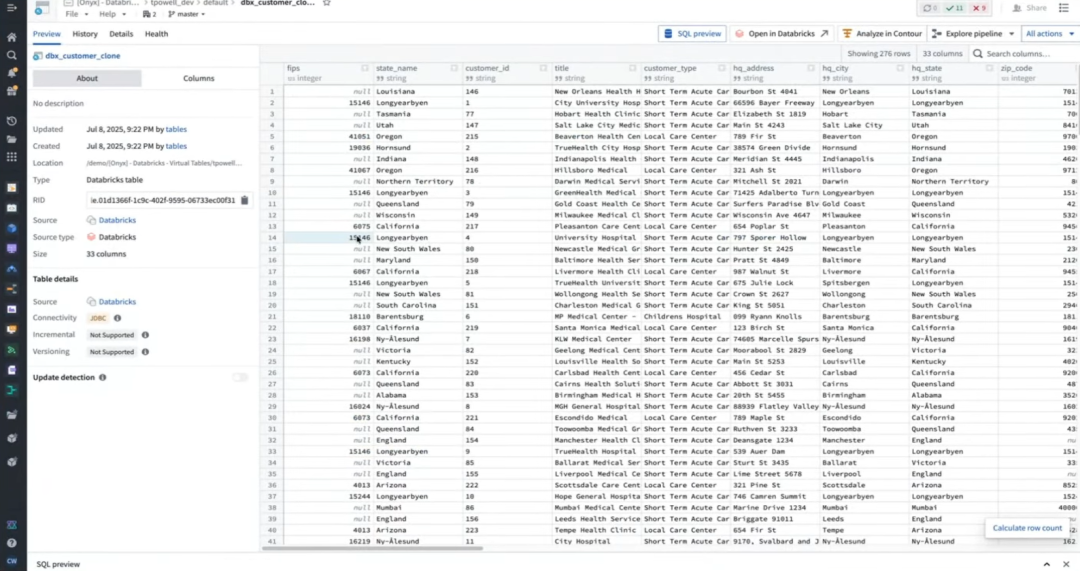Click the failed checks count 9
Viewport: 1080px width, 571px height.
[979, 8]
